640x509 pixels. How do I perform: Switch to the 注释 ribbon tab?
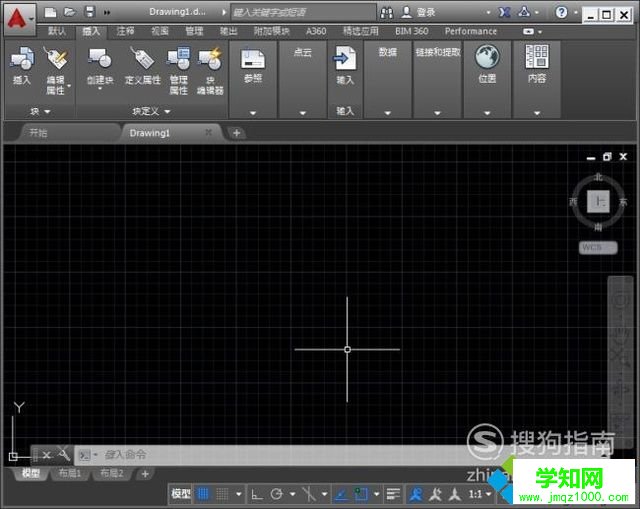click(x=125, y=31)
